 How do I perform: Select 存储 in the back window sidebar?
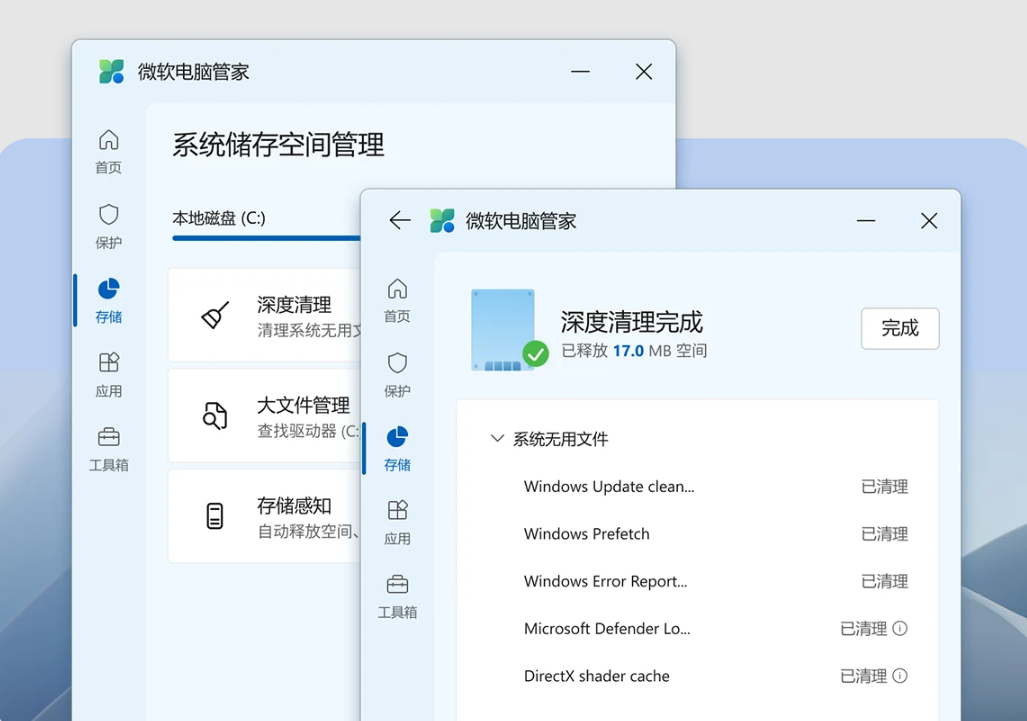[109, 301]
